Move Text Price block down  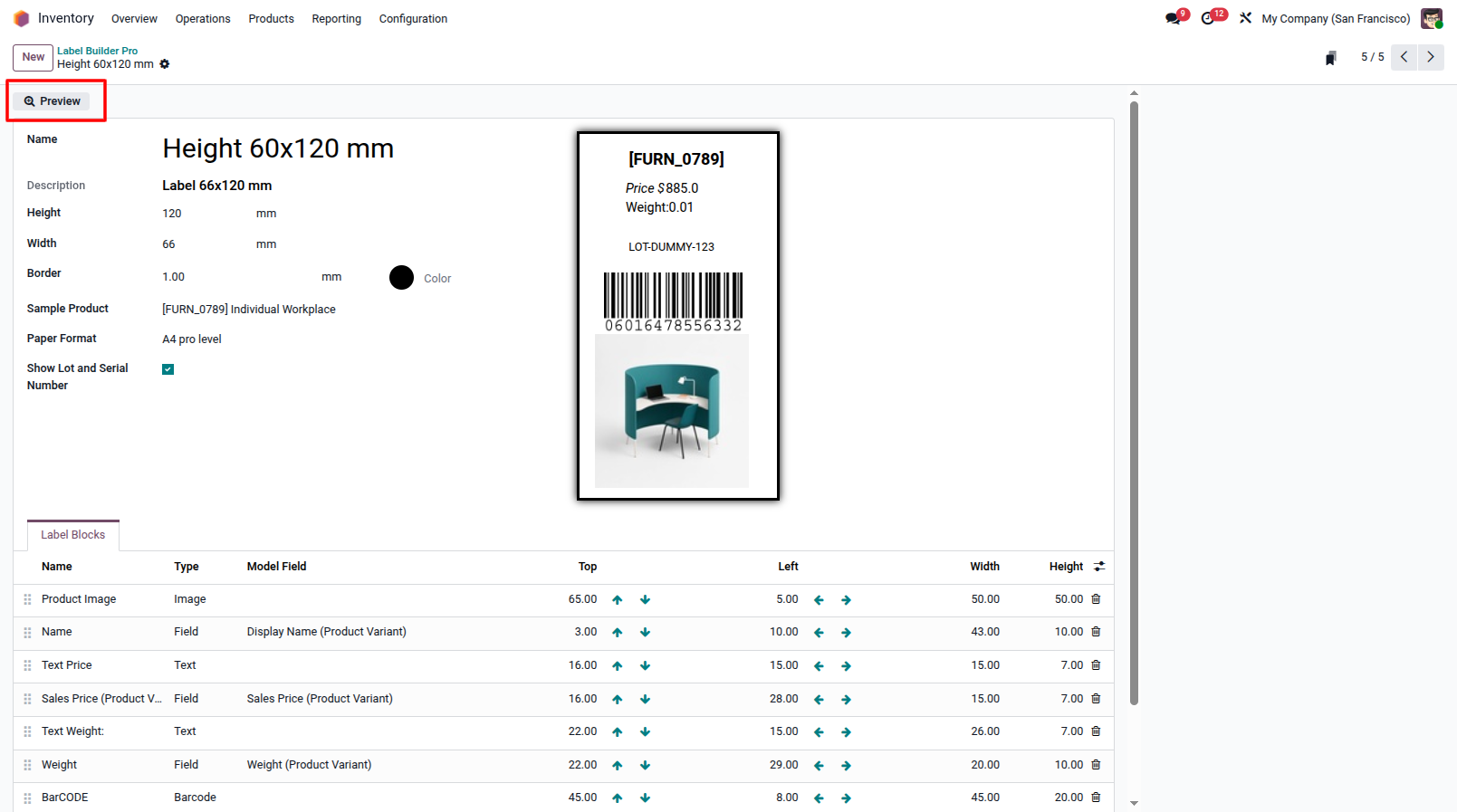(x=646, y=666)
